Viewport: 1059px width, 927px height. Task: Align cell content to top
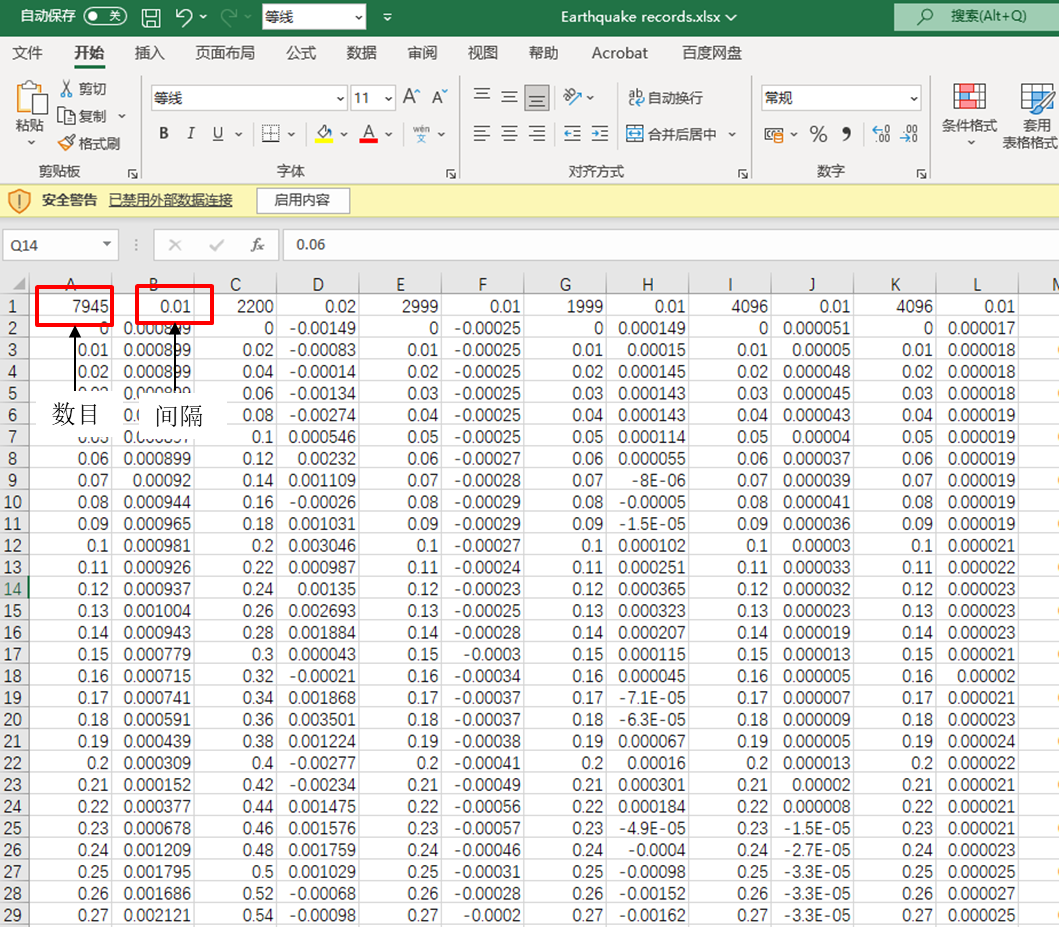coord(482,97)
